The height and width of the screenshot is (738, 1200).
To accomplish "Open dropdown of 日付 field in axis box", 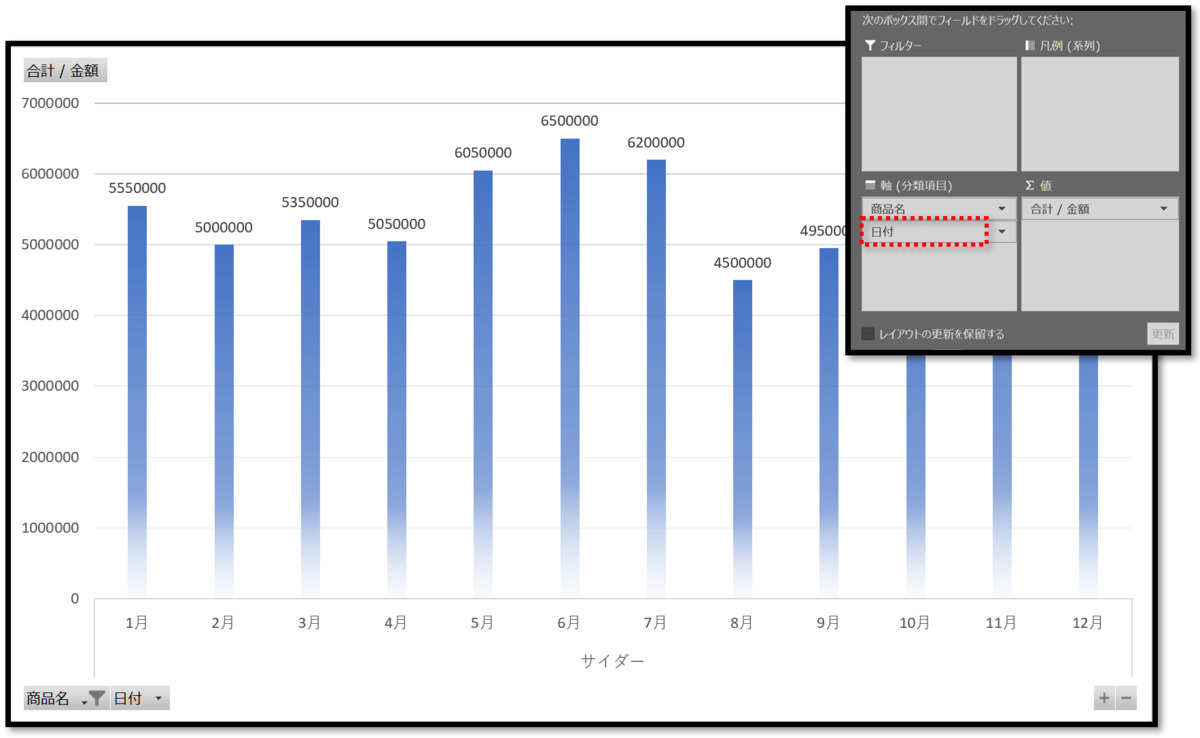I will [1002, 232].
